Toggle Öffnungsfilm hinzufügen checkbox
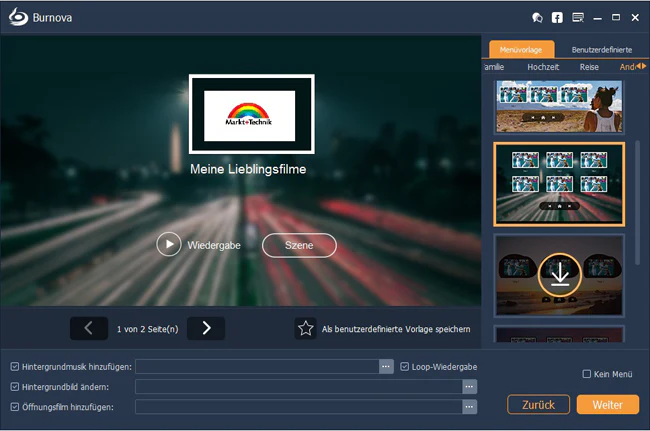Image resolution: width=650 pixels, height=431 pixels. click(x=15, y=407)
